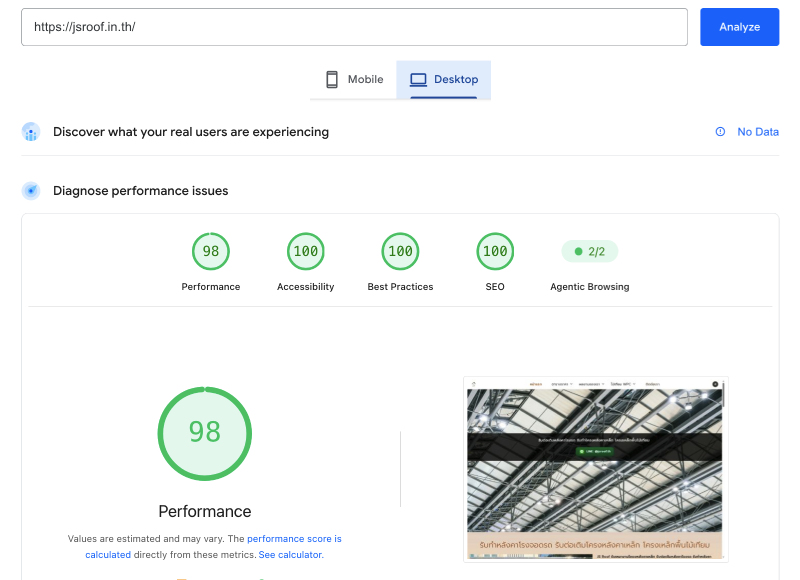The image size is (800, 580).
Task: Jump to SEO score gauge
Action: pyautogui.click(x=495, y=251)
